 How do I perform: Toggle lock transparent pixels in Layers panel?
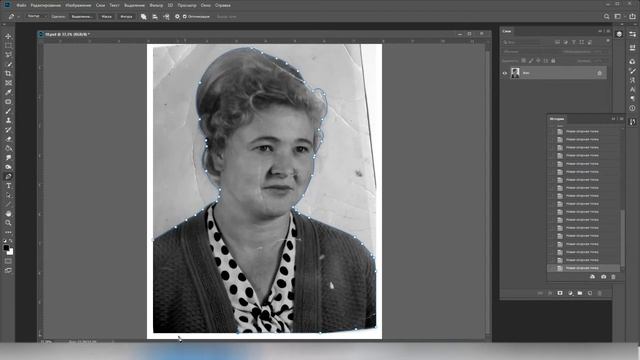pos(524,61)
